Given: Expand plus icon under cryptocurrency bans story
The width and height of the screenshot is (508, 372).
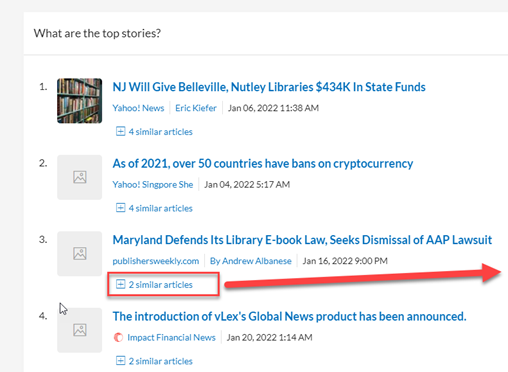Looking at the screenshot, I should pos(120,208).
